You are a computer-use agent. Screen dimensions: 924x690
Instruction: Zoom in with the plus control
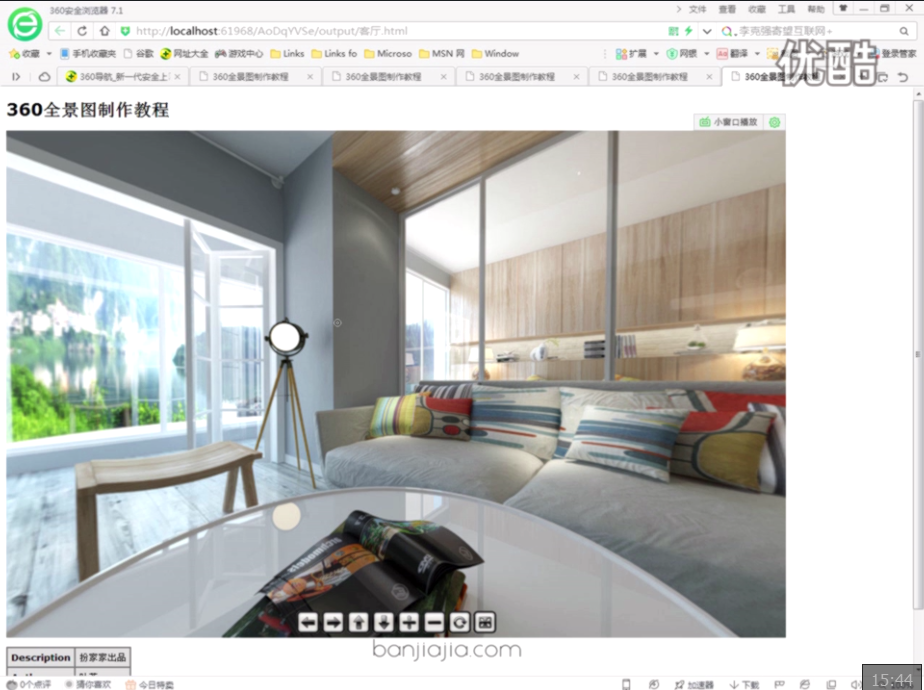click(x=409, y=622)
